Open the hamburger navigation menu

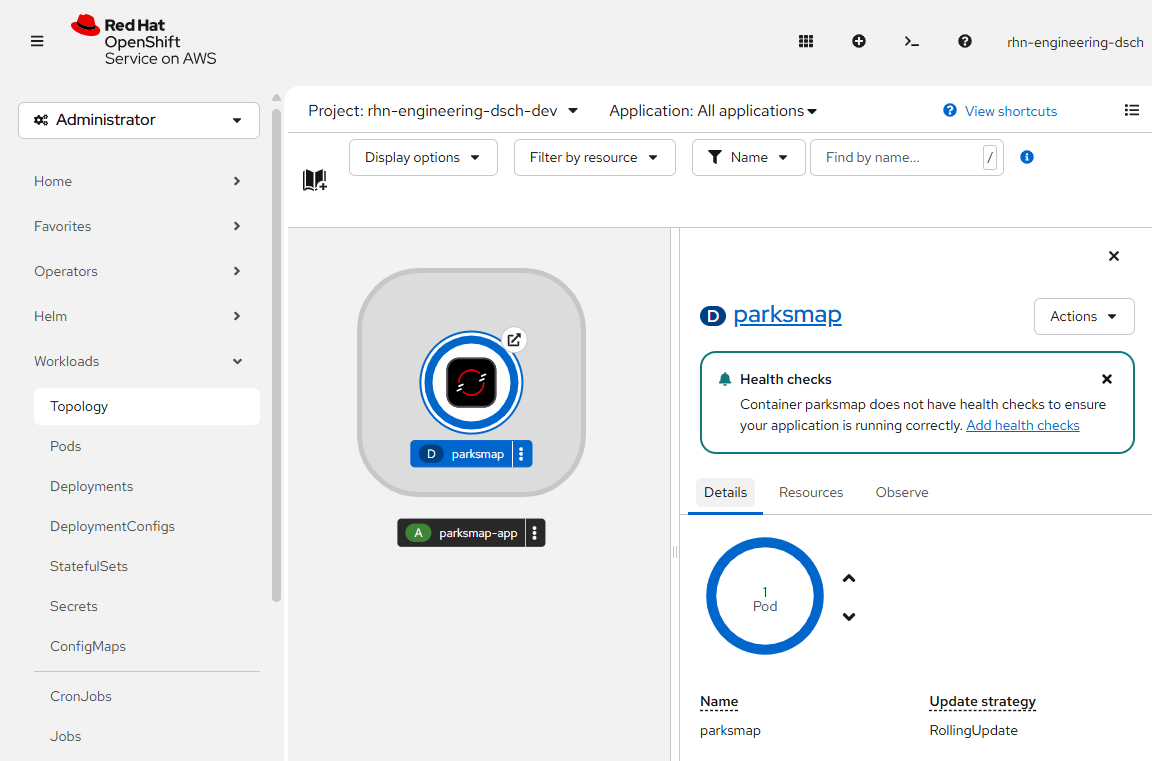coord(37,41)
